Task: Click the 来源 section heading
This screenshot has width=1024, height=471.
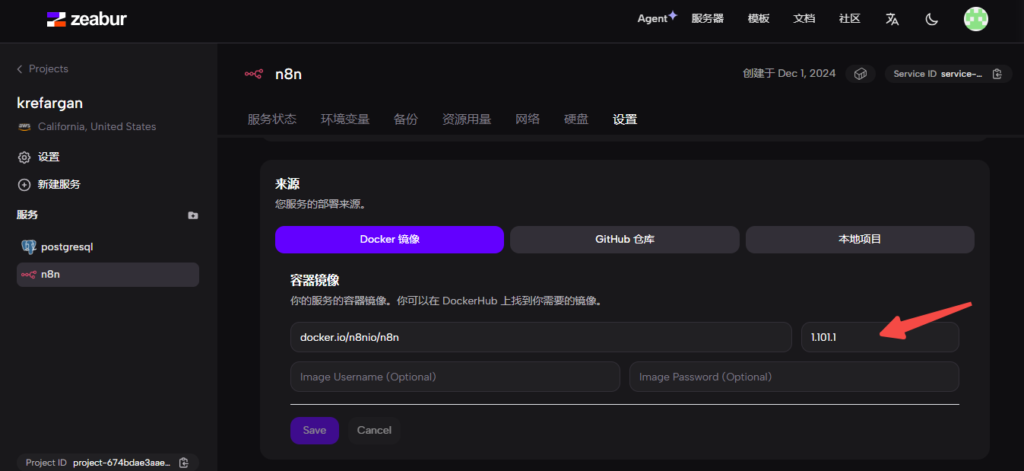Action: [287, 185]
